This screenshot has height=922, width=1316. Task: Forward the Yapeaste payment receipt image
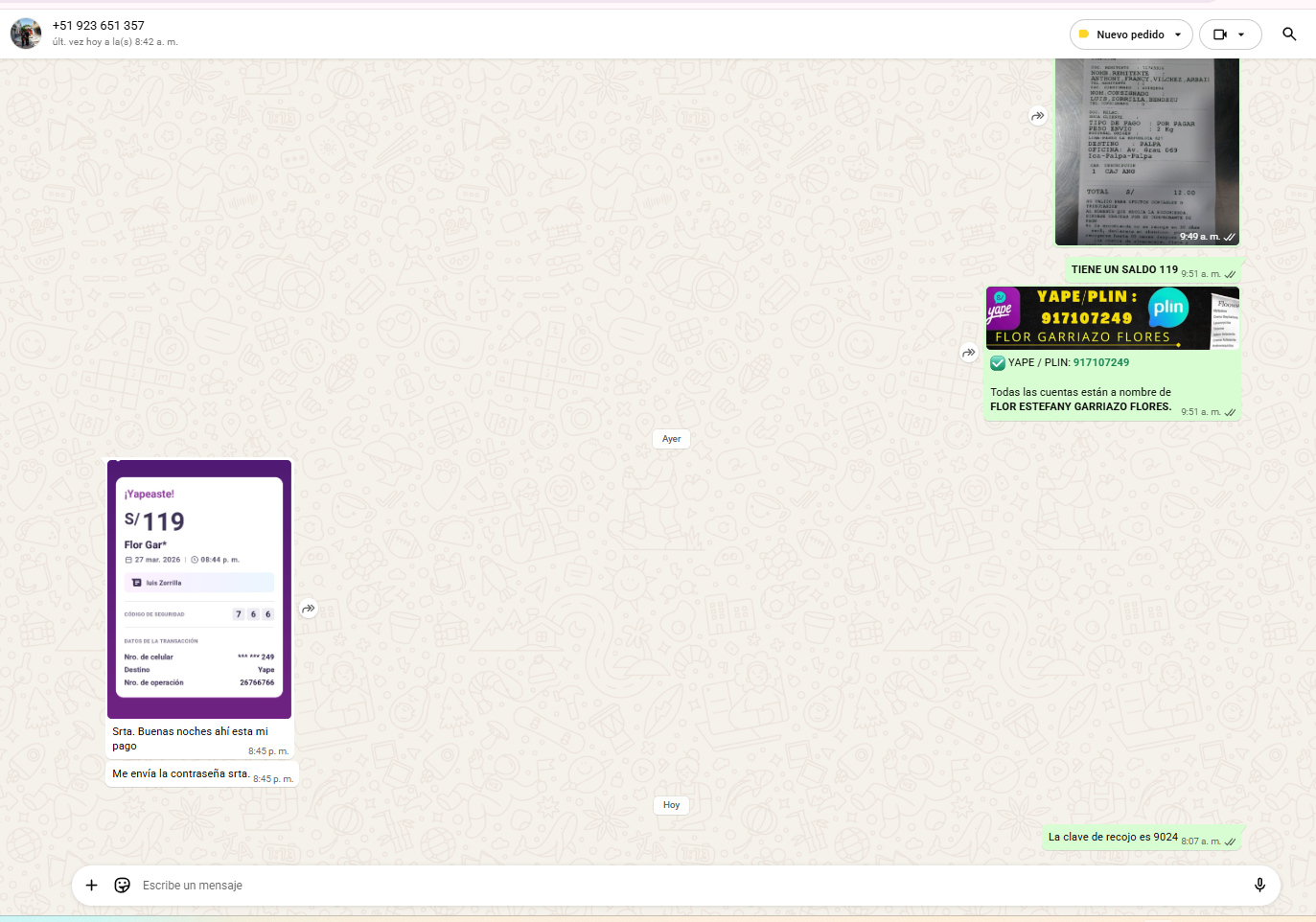(x=309, y=609)
